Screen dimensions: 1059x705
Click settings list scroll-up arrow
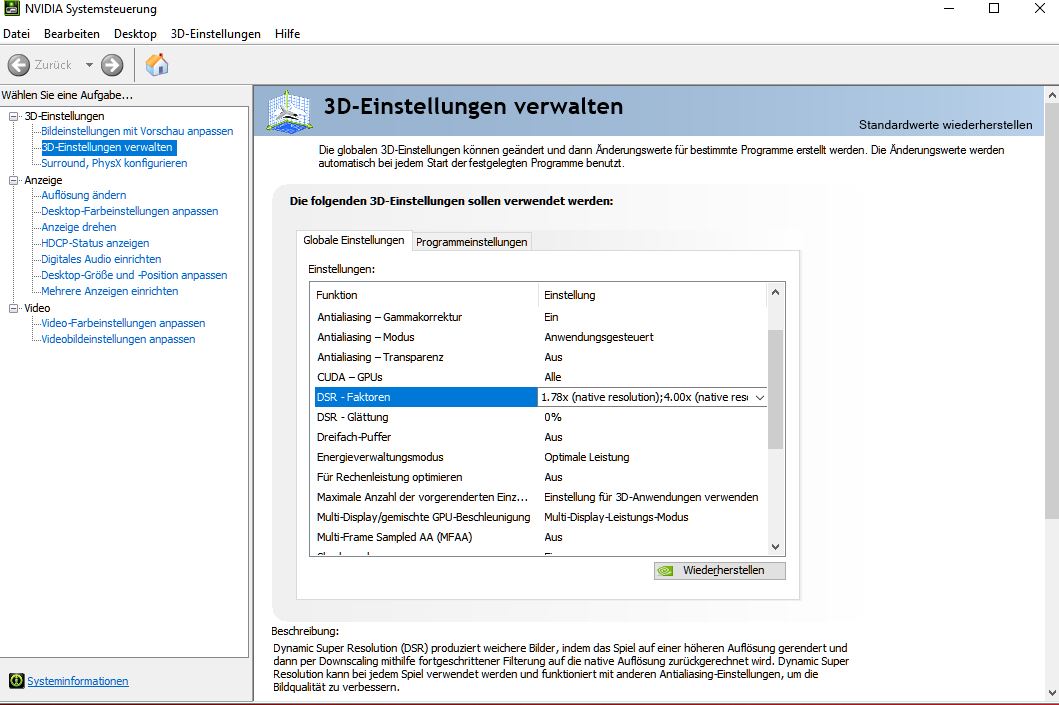(x=775, y=292)
